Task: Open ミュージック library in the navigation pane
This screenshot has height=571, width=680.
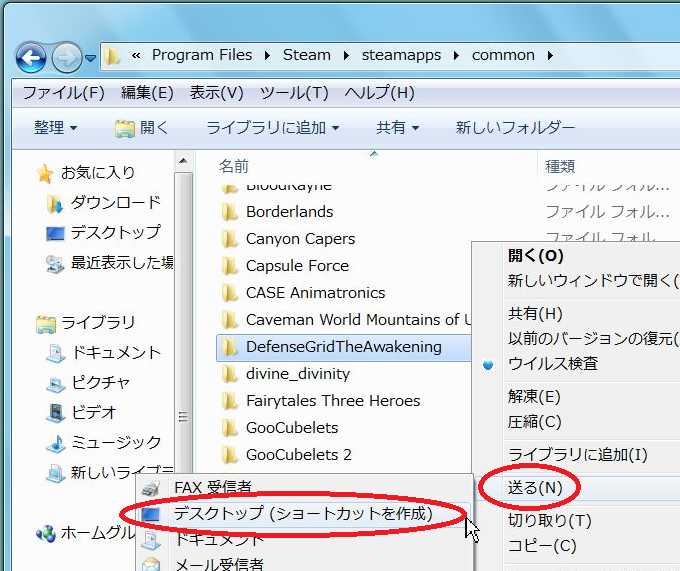Action: click(104, 442)
